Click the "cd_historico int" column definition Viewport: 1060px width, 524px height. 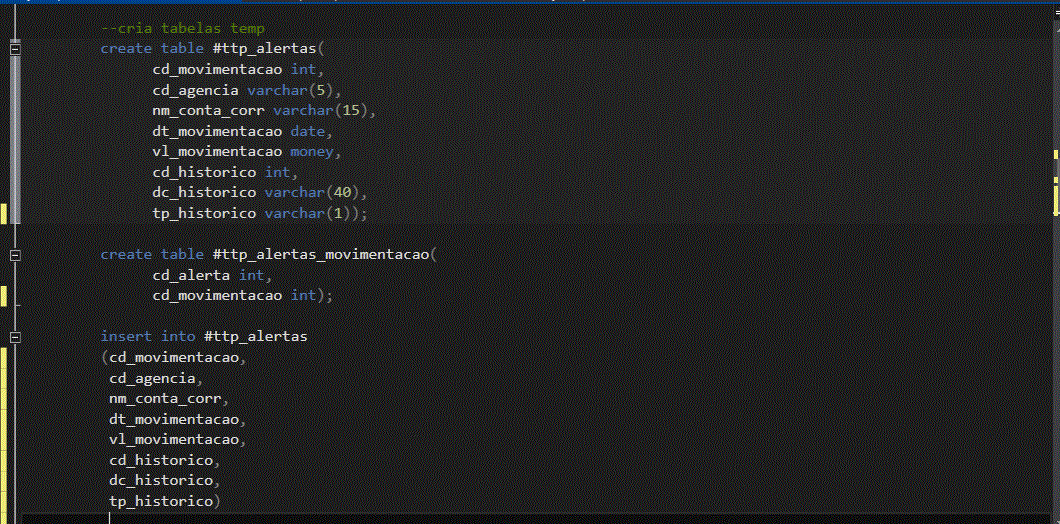coord(221,172)
